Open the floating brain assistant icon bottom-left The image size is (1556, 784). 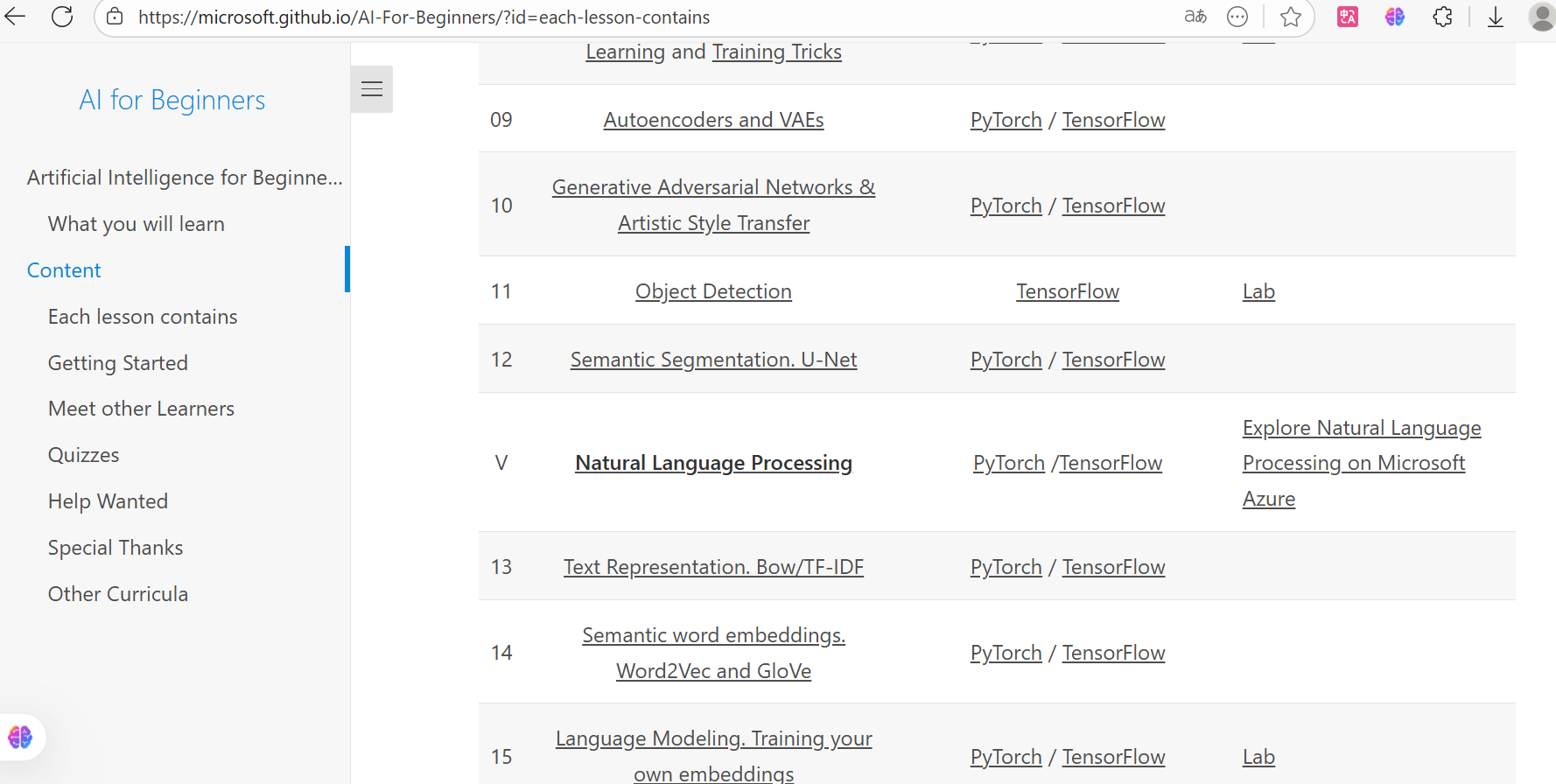click(x=20, y=737)
